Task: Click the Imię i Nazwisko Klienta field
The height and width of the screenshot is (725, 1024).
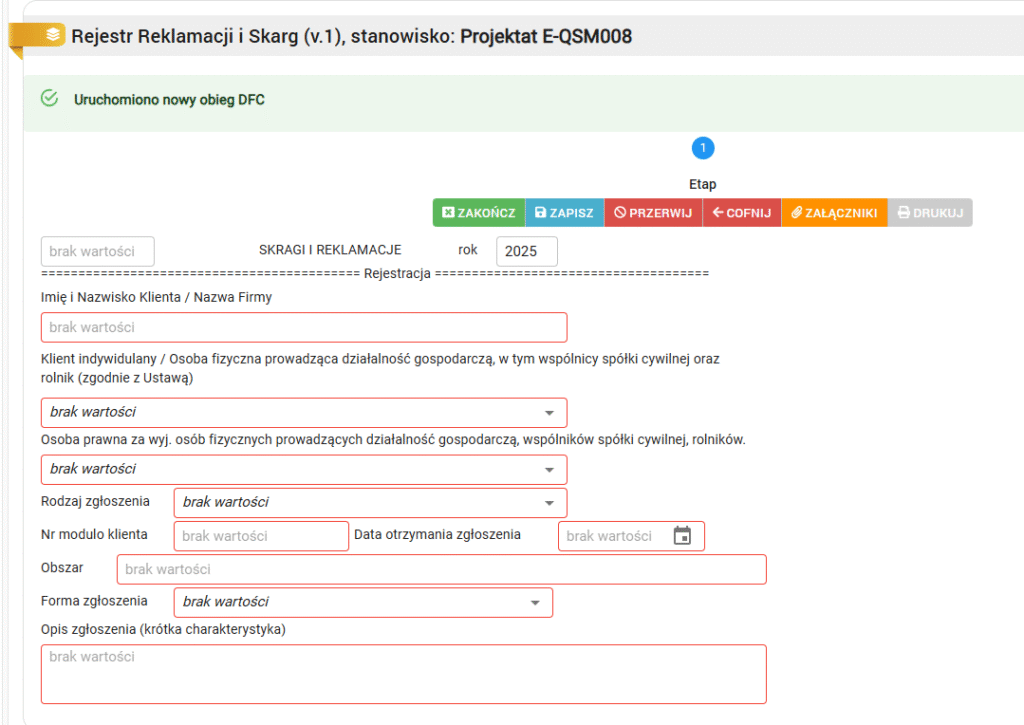Action: click(303, 328)
